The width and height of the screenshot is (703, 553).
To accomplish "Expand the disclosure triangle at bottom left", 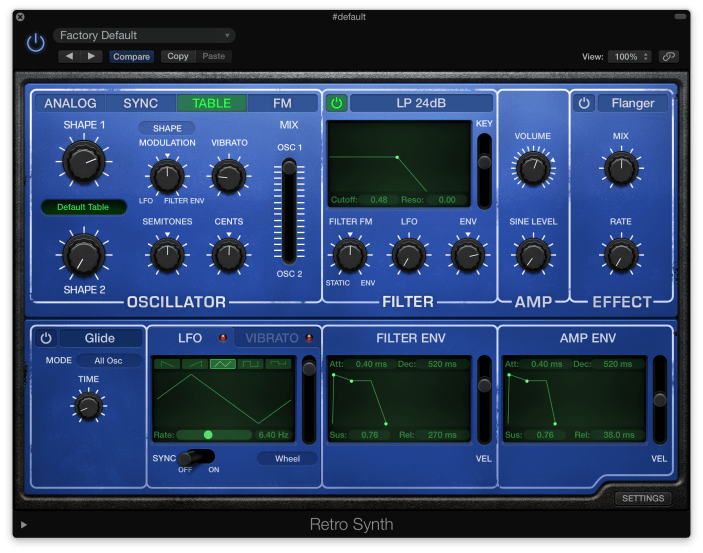I will click(24, 525).
